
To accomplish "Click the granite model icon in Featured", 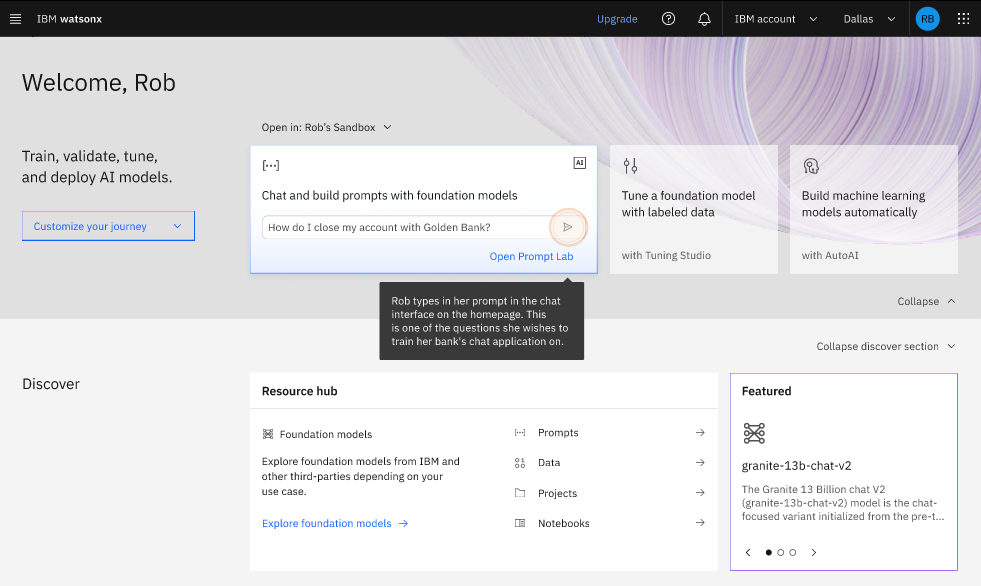I will pos(754,433).
